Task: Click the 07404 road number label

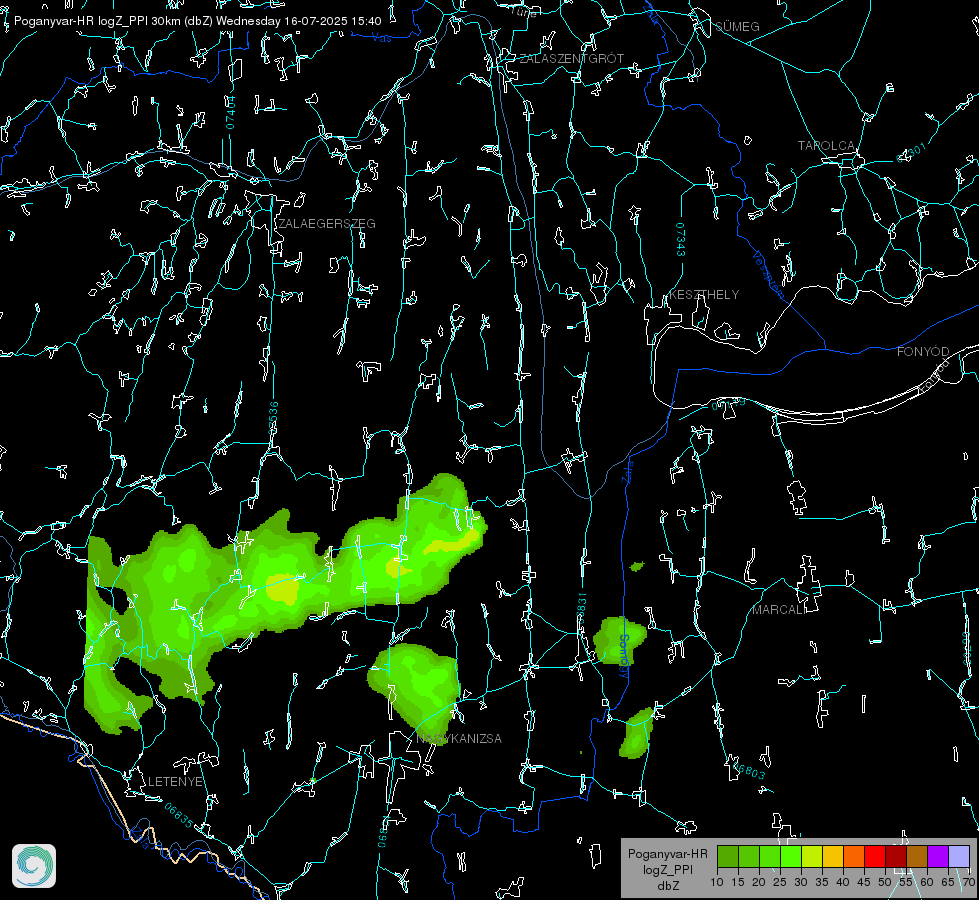Action: click(x=231, y=112)
